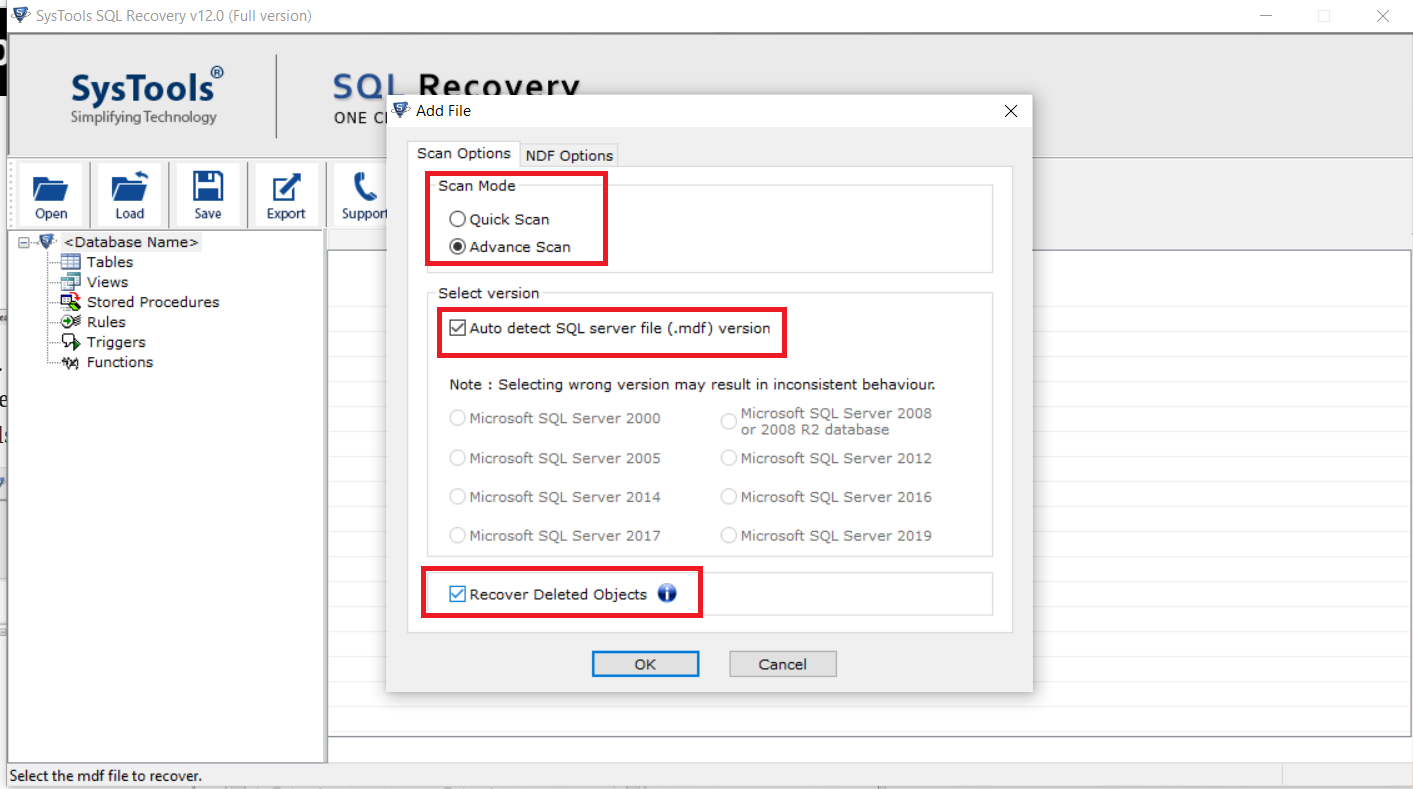Select the Microsoft SQL Server 2019 option

tap(729, 535)
